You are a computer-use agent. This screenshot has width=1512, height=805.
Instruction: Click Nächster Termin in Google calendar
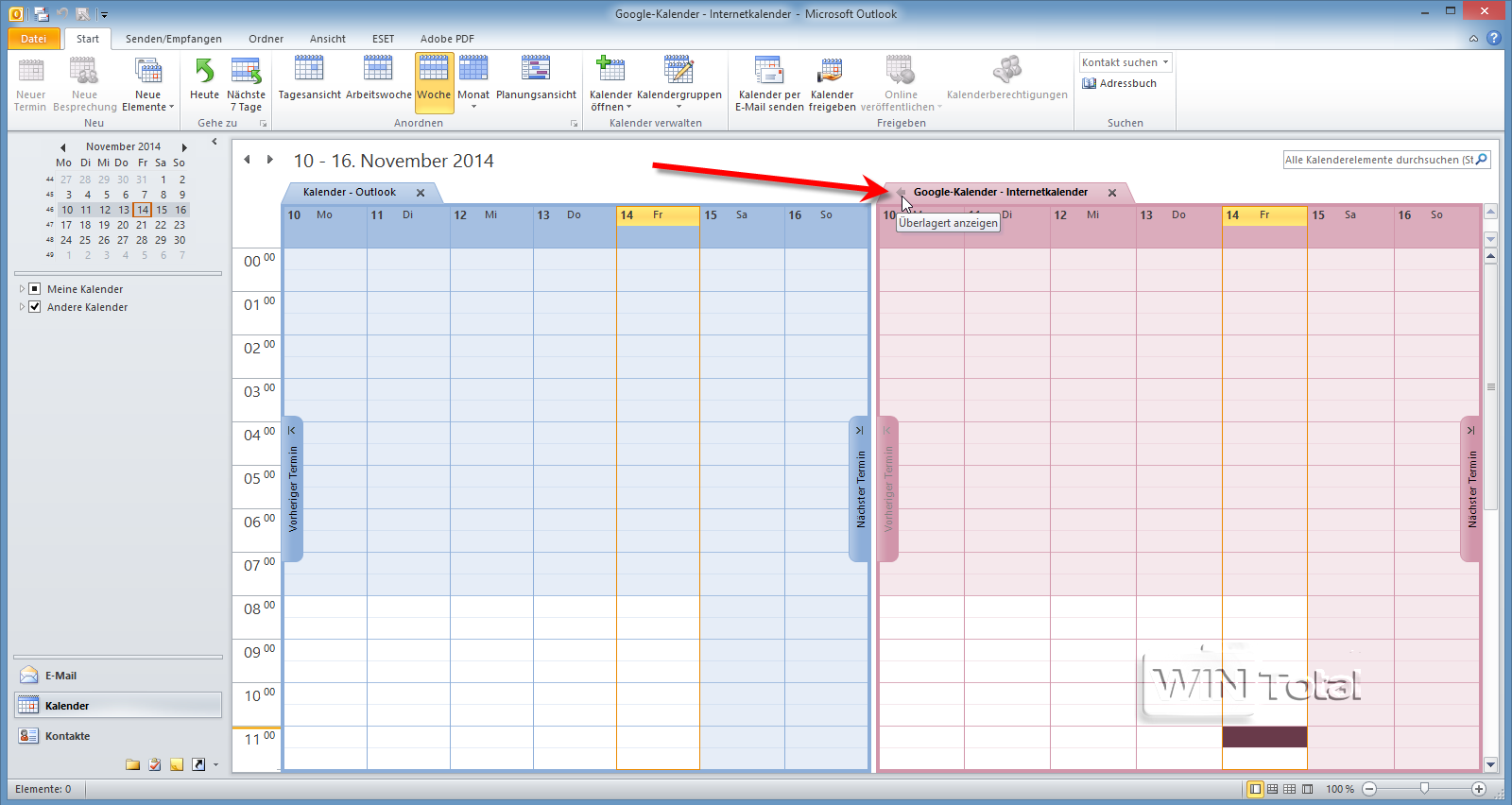click(1471, 488)
